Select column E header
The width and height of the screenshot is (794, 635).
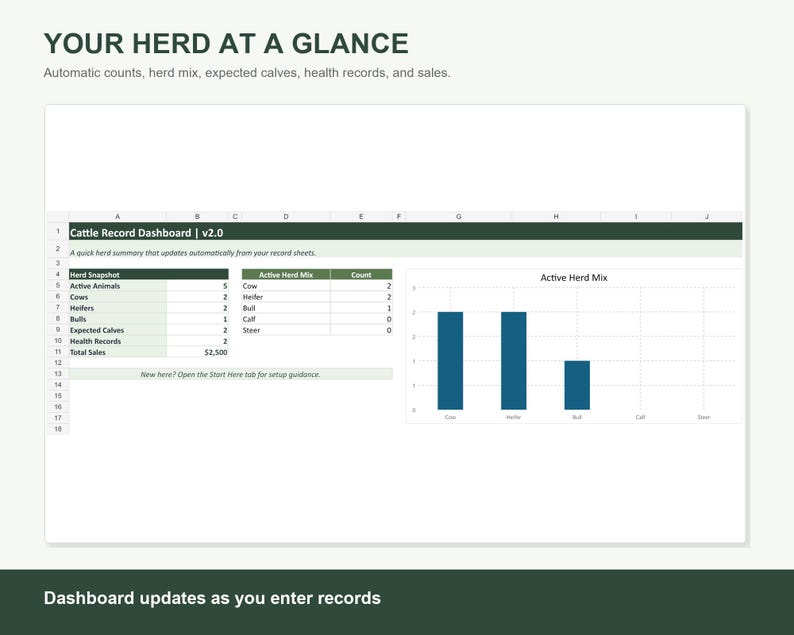[x=361, y=217]
